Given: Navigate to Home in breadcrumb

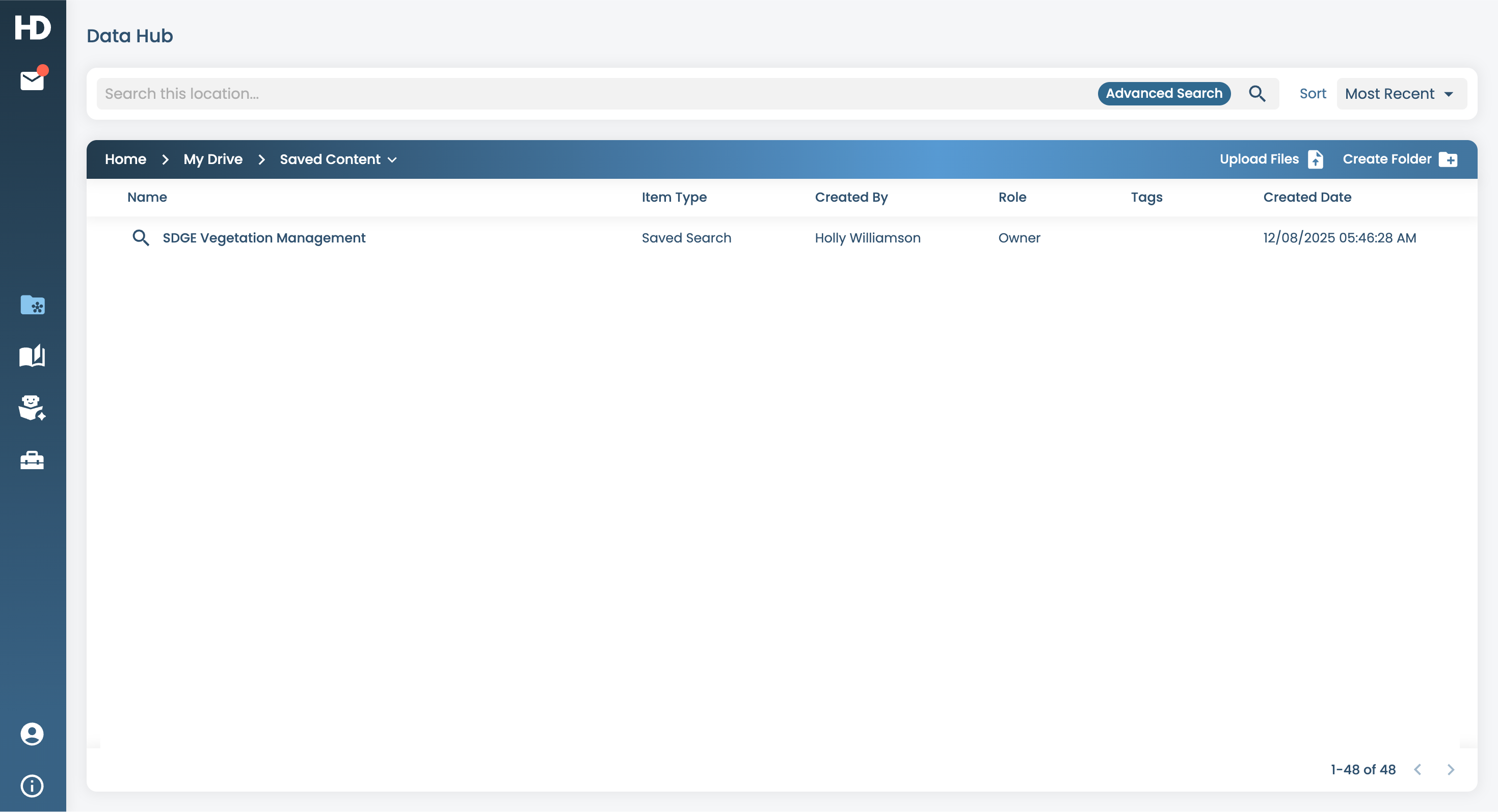Looking at the screenshot, I should (x=125, y=159).
